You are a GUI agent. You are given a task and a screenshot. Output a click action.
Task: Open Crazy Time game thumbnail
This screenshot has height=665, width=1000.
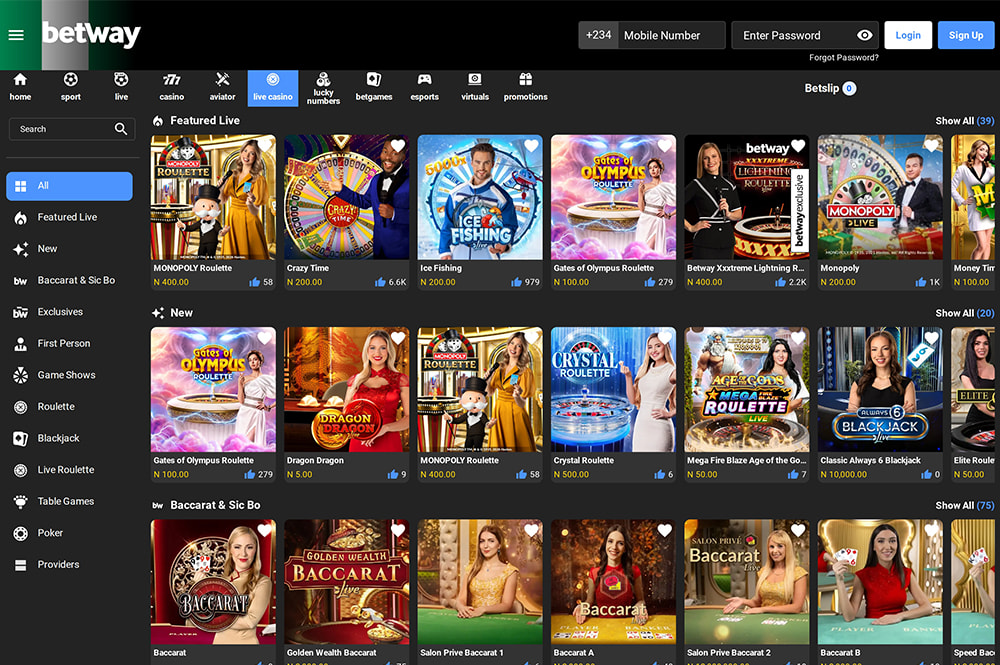346,197
